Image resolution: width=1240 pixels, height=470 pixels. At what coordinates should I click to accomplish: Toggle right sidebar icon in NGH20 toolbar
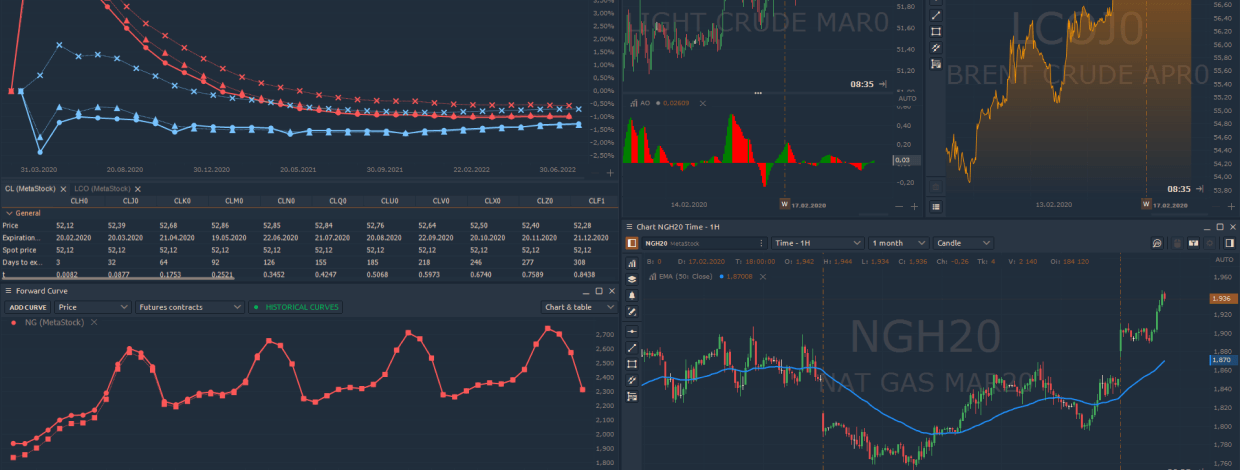point(1229,243)
